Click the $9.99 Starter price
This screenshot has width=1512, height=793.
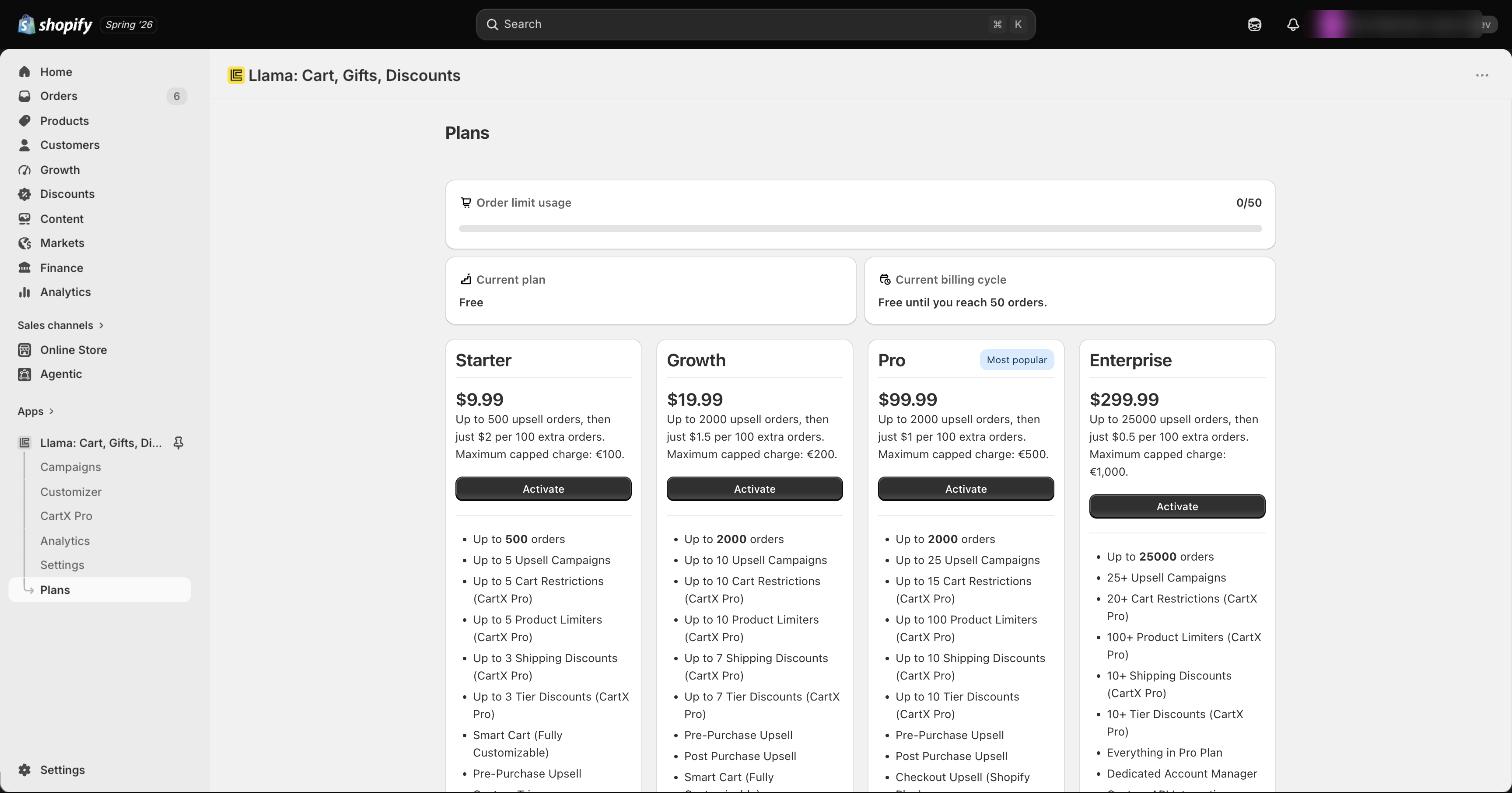480,399
